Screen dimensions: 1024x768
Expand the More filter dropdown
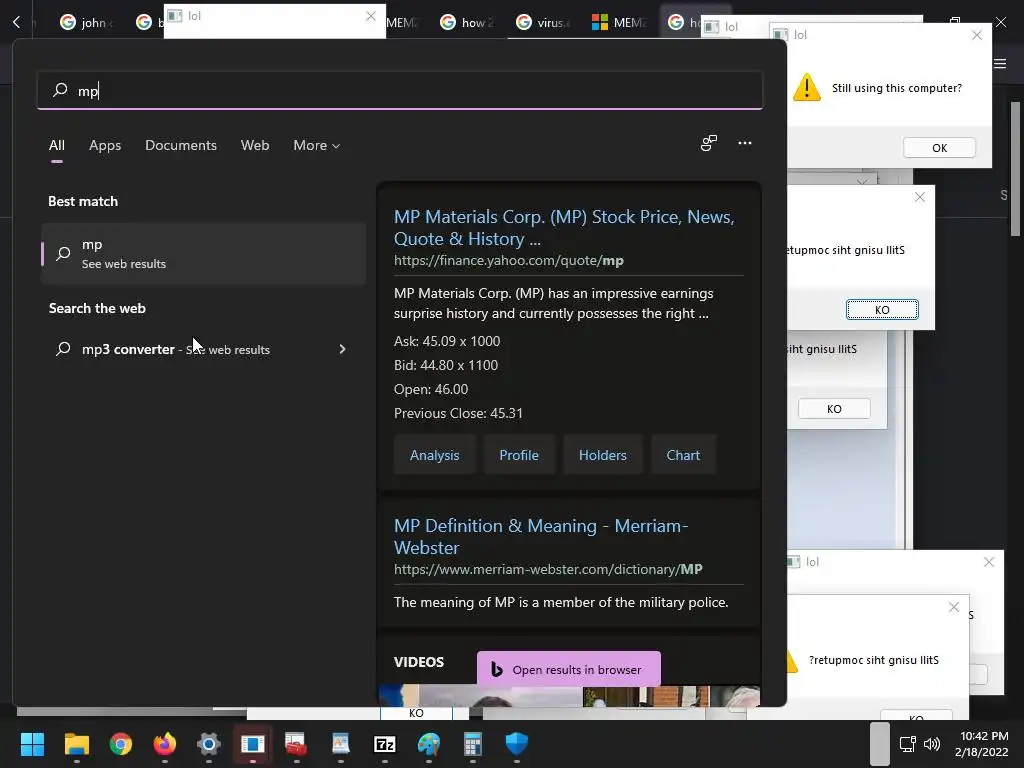(x=317, y=145)
